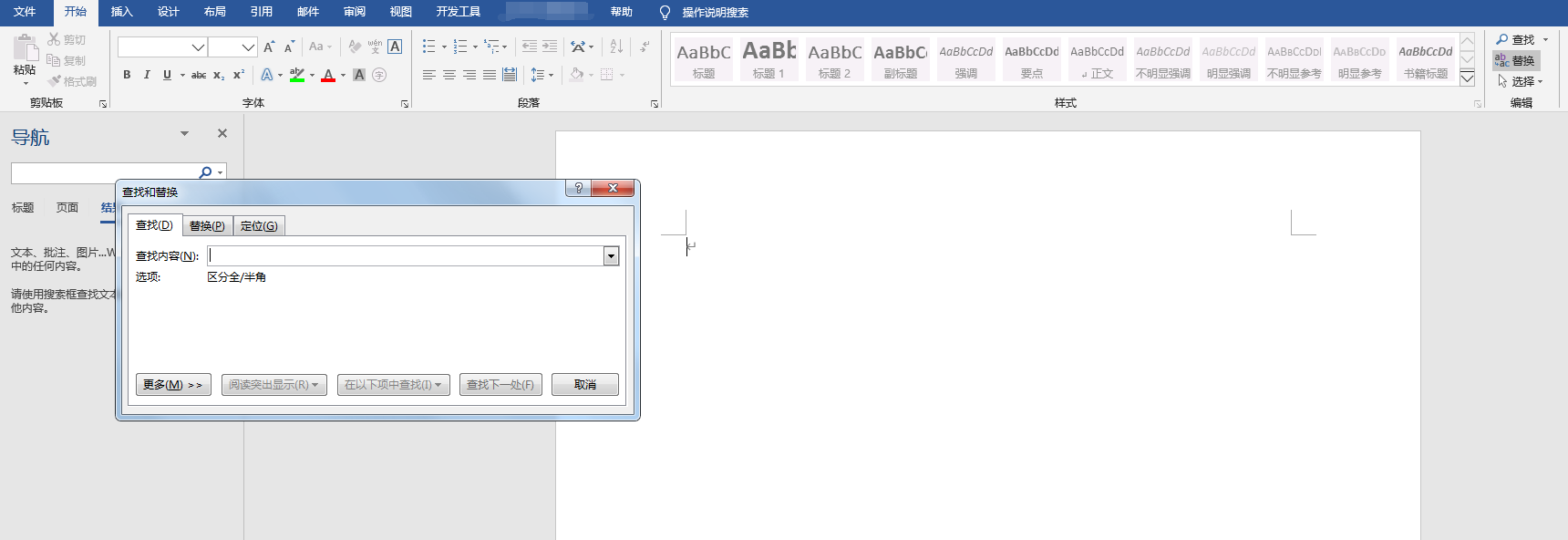
Task: Apply the character border icon
Action: (x=395, y=47)
